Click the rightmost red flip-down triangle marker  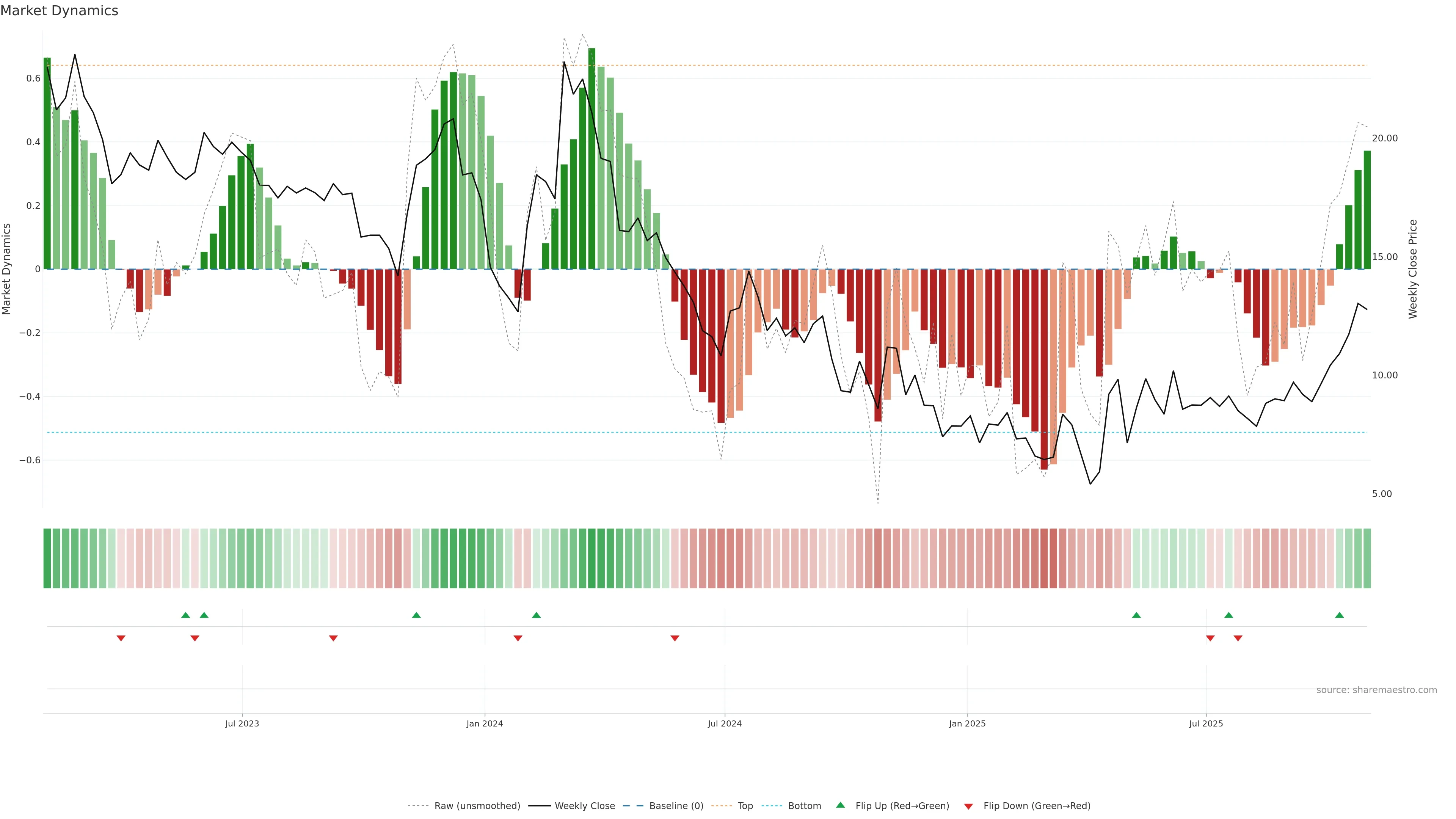click(x=1238, y=638)
